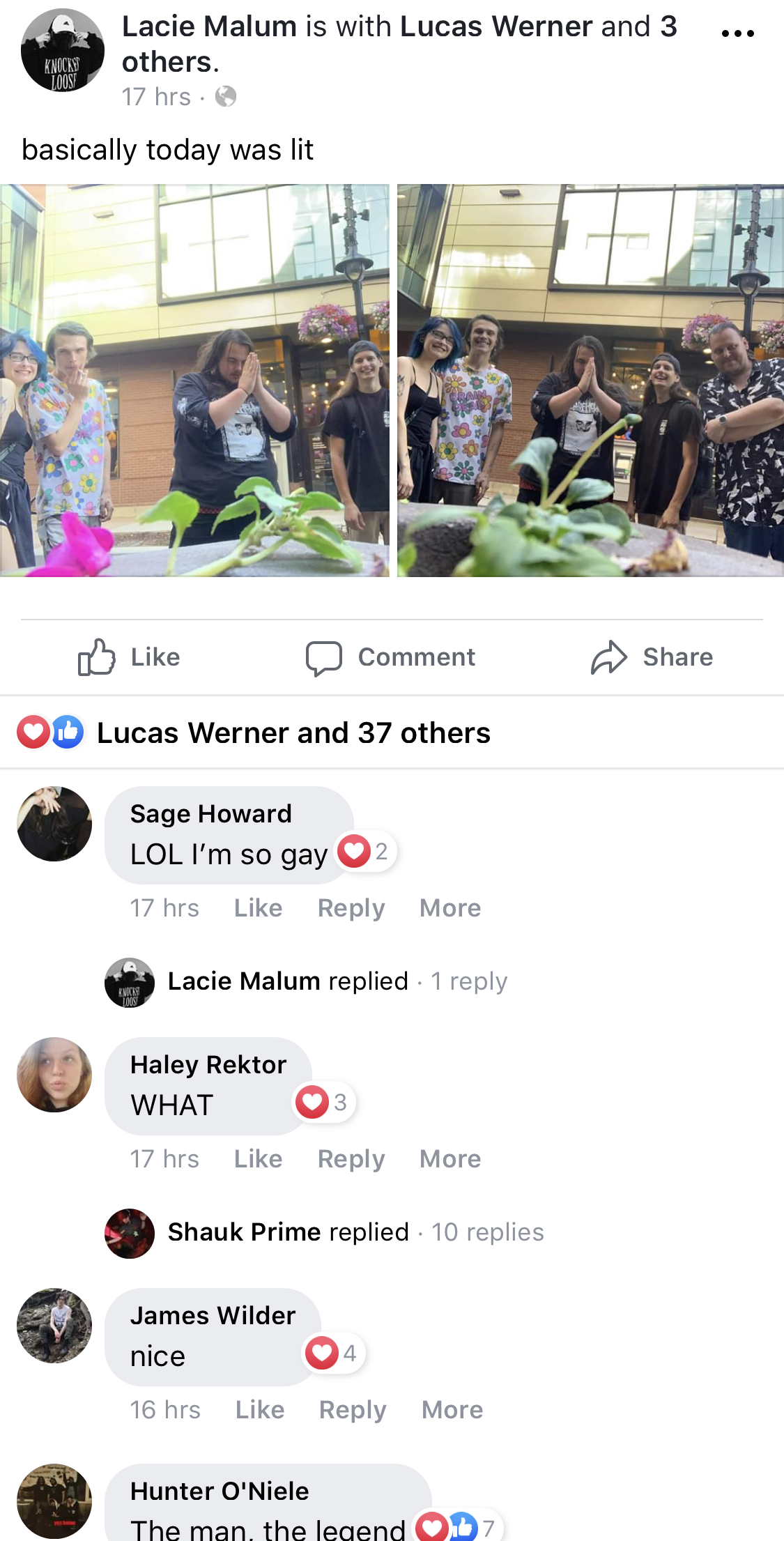This screenshot has width=784, height=1541.
Task: Like James Wilder's nice comment
Action: tap(260, 1410)
